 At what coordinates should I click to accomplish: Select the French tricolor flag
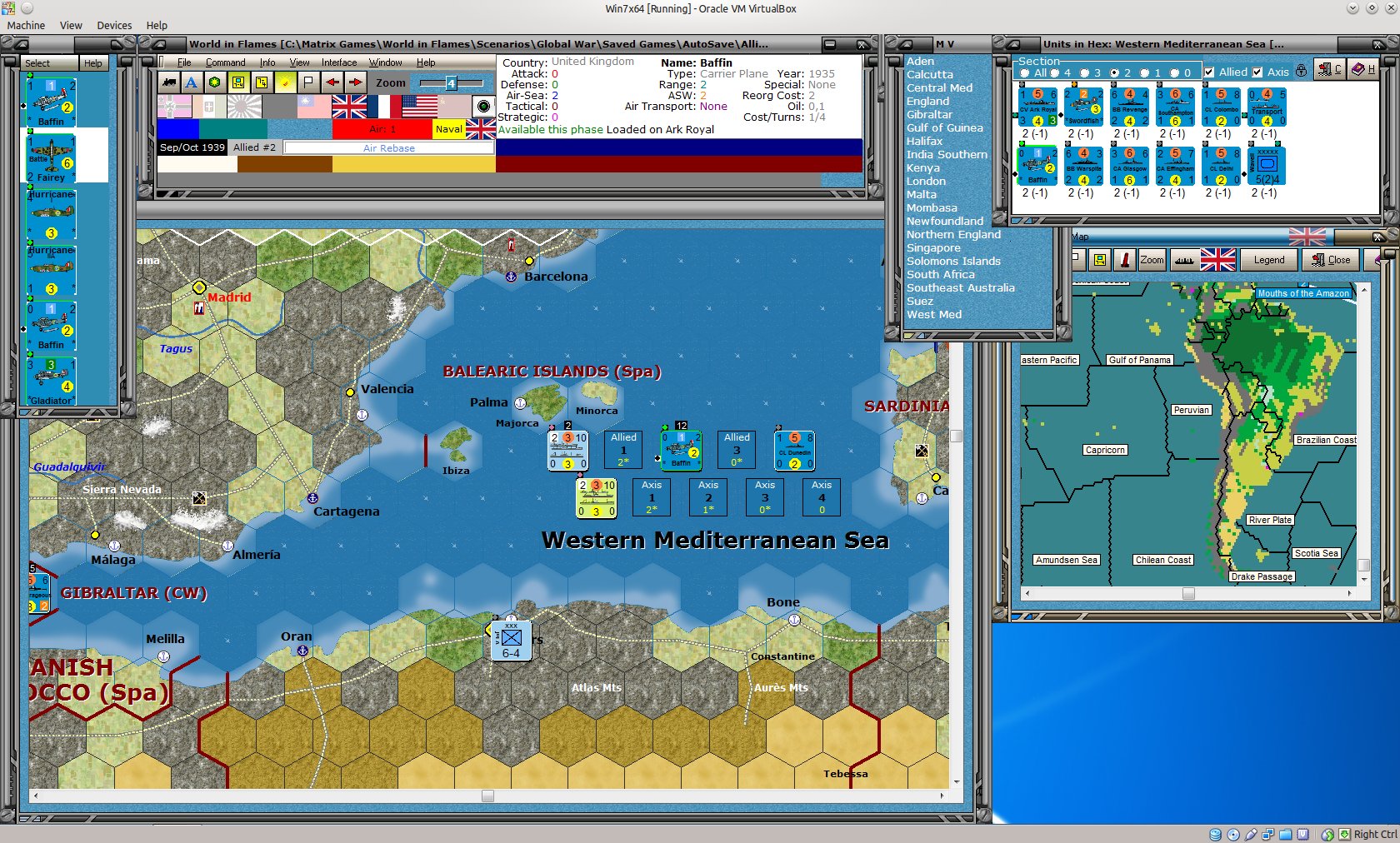pyautogui.click(x=384, y=107)
